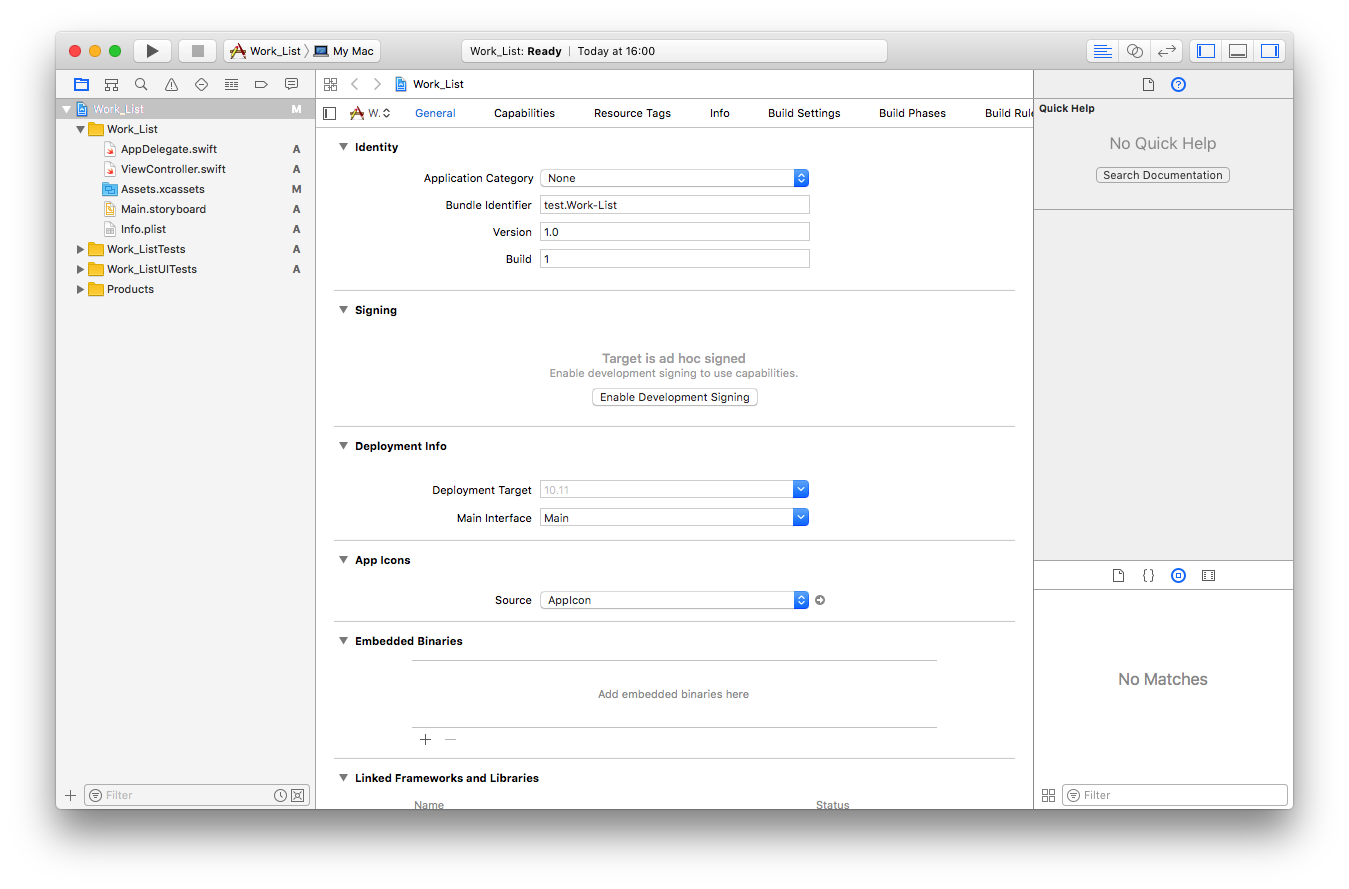1349x889 pixels.
Task: Click the Stop button in toolbar
Action: pos(198,51)
